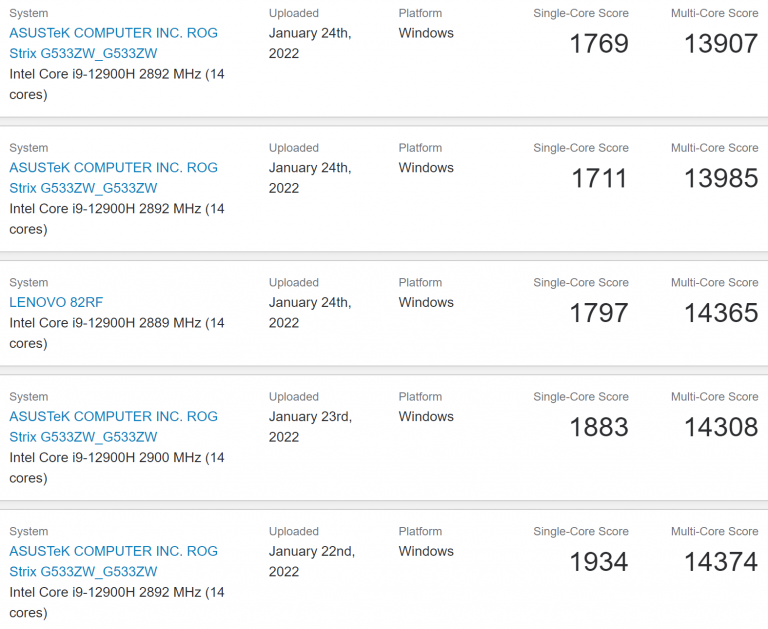Click the 13985 multi-core score

click(720, 179)
